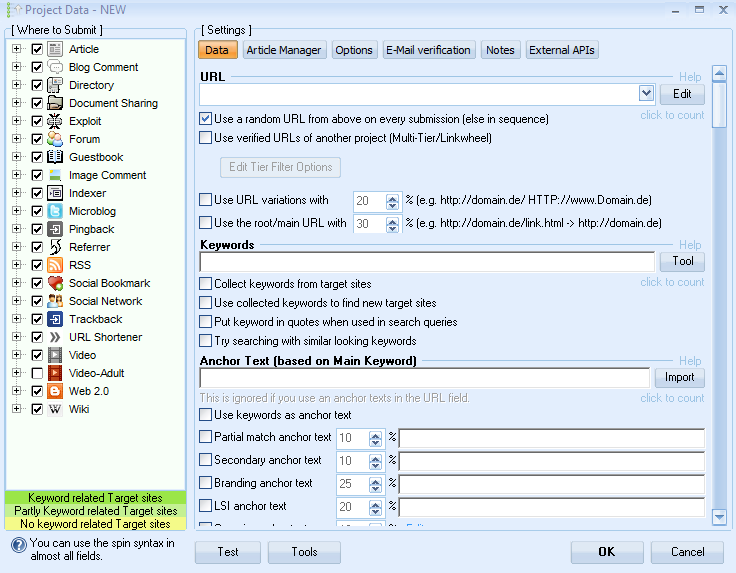
Task: Expand the Trackback tree node
Action: click(16, 319)
